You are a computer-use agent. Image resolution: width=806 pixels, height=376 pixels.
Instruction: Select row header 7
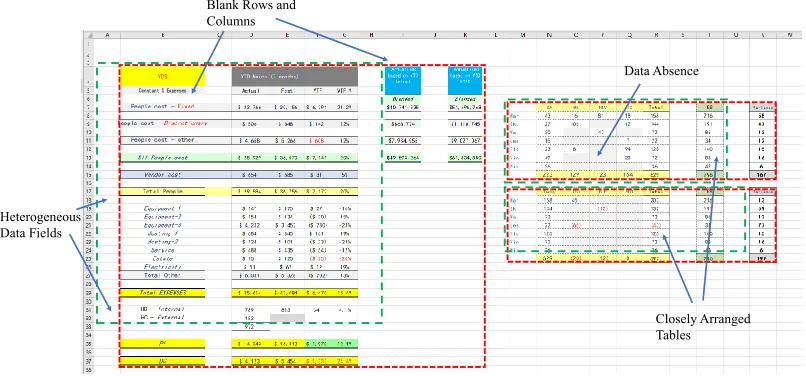point(88,107)
